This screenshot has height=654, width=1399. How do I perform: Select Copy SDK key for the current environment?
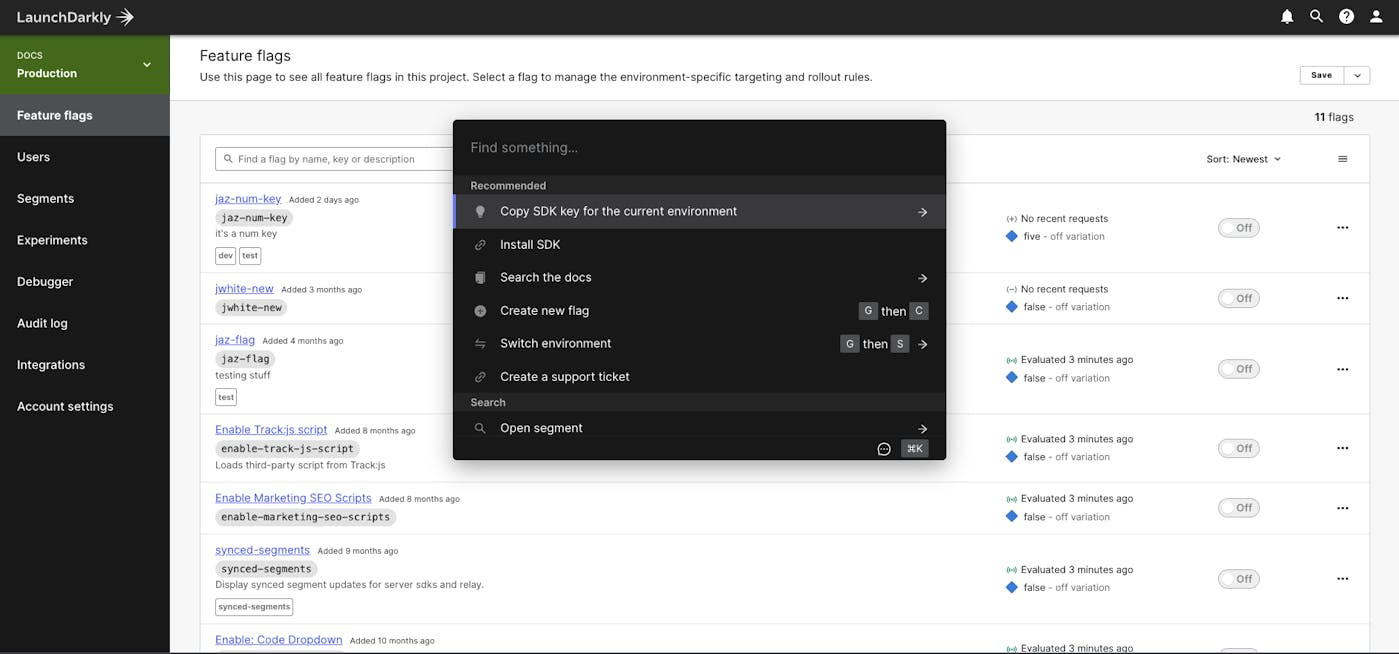click(699, 212)
